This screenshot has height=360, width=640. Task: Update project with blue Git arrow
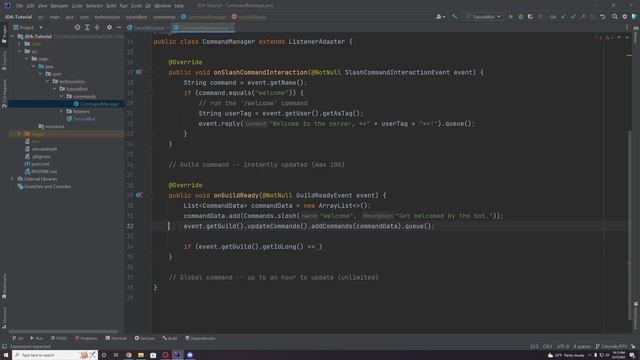[564, 17]
